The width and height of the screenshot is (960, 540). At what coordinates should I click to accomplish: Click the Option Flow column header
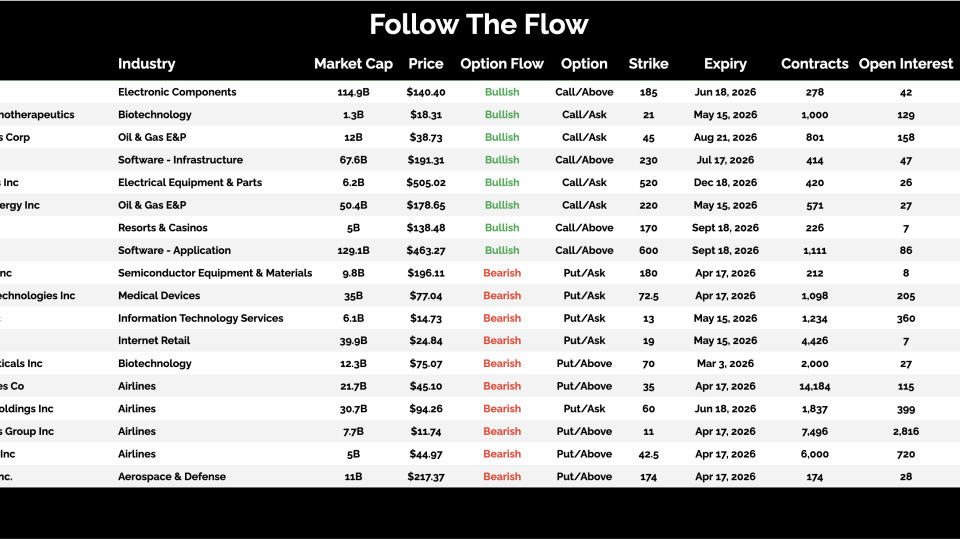coord(502,64)
